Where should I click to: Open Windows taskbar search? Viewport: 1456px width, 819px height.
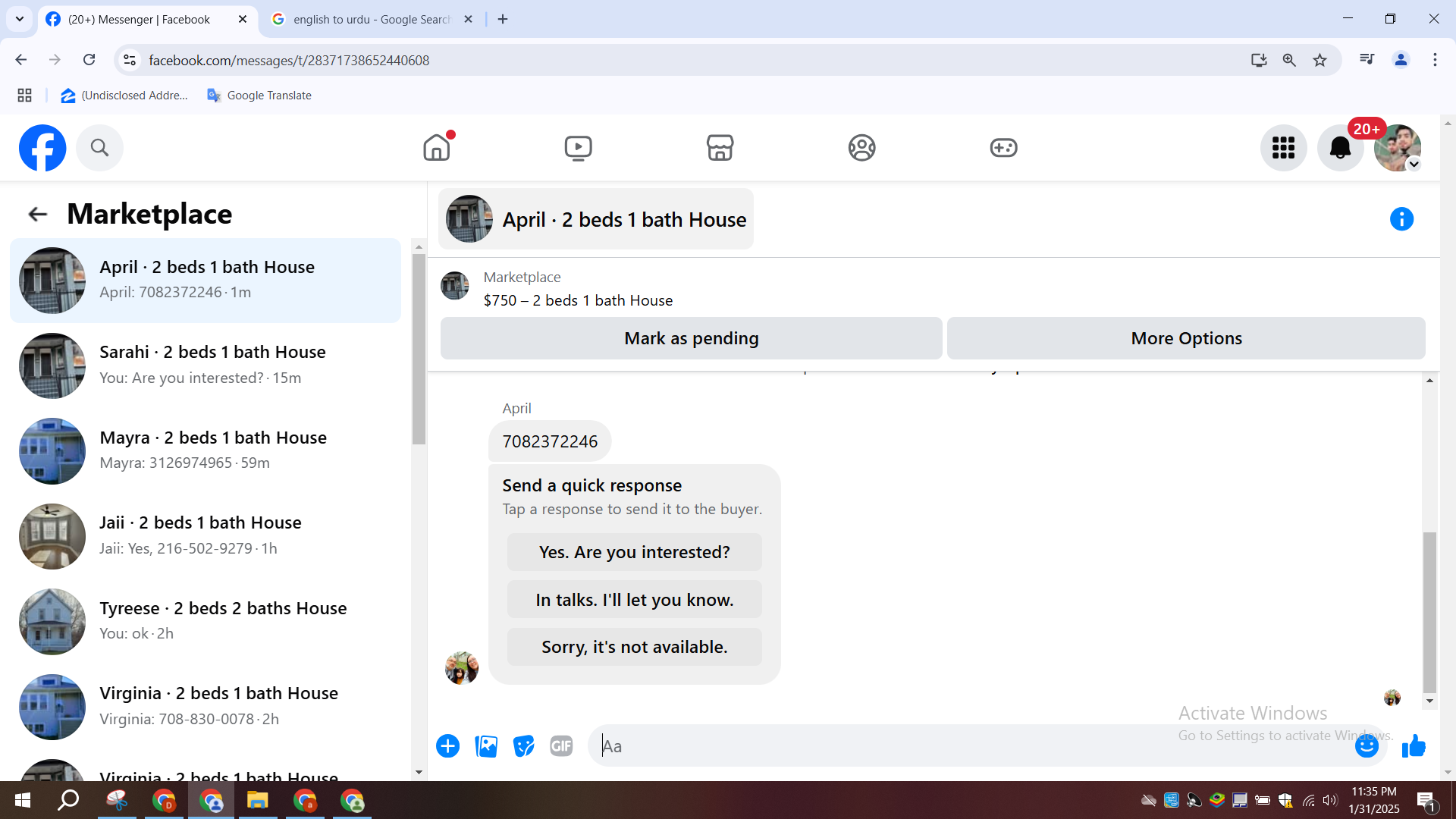click(x=69, y=800)
